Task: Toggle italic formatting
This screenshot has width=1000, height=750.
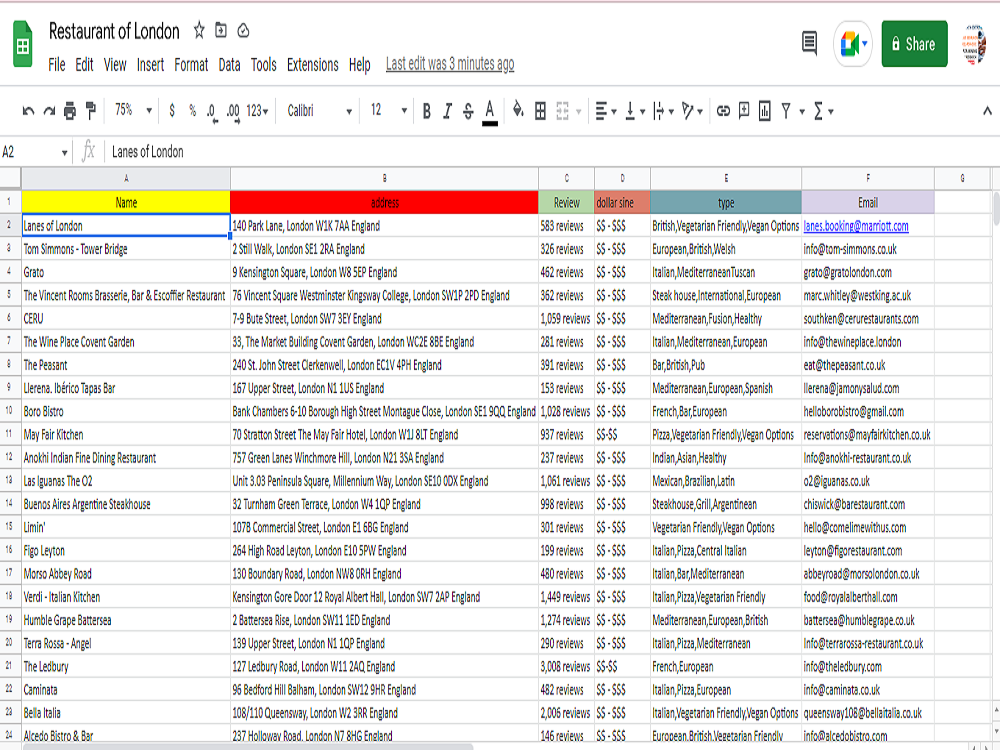Action: (x=447, y=112)
